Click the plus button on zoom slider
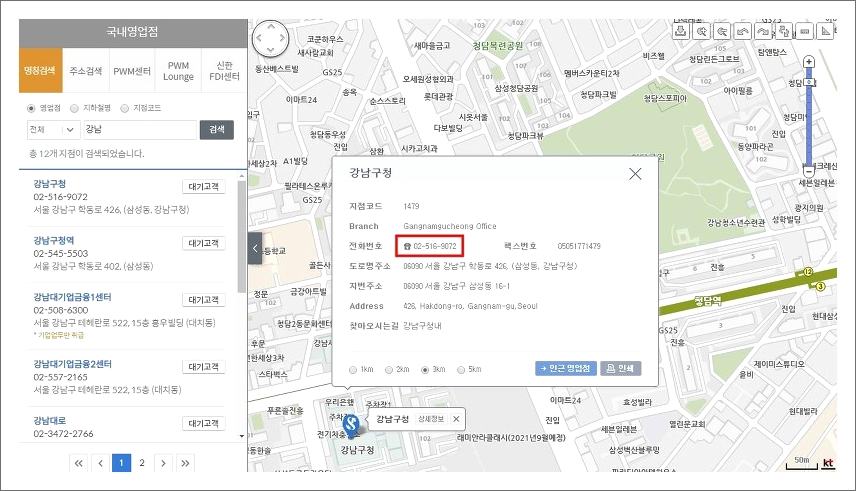The width and height of the screenshot is (856, 491). pyautogui.click(x=809, y=62)
